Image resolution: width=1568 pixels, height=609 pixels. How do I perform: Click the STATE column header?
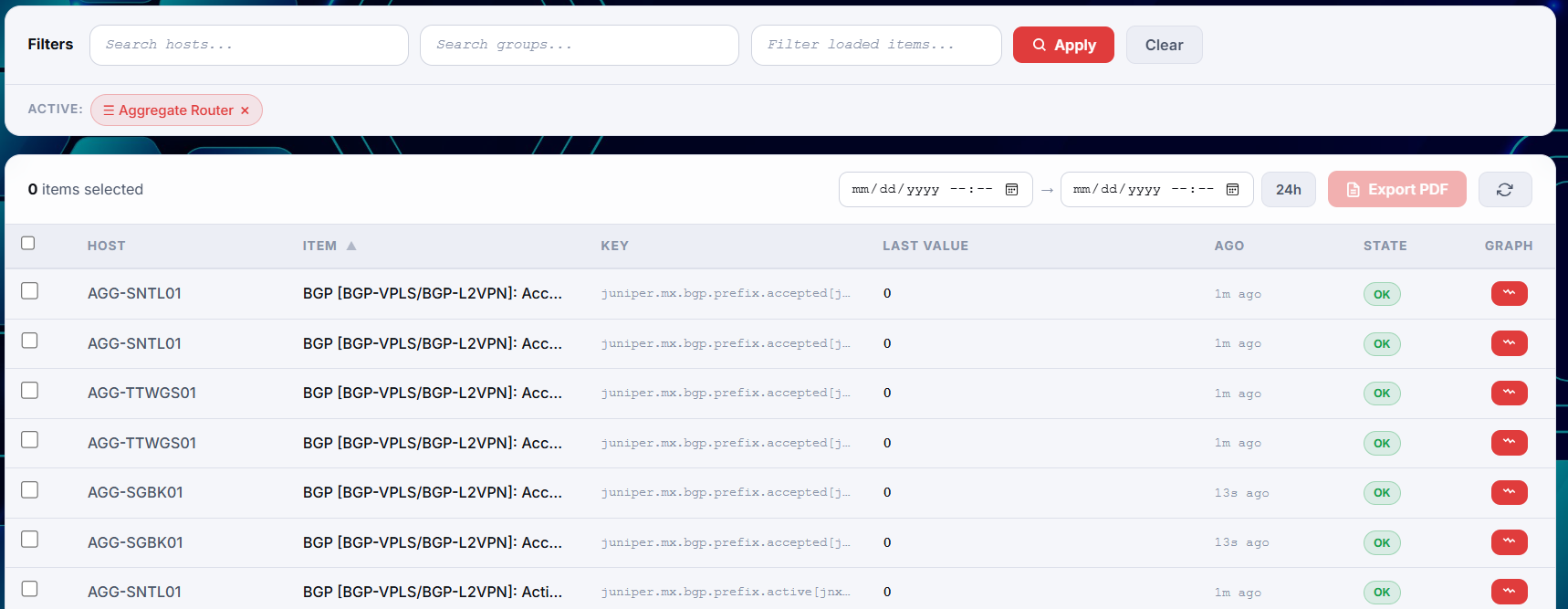click(1385, 246)
